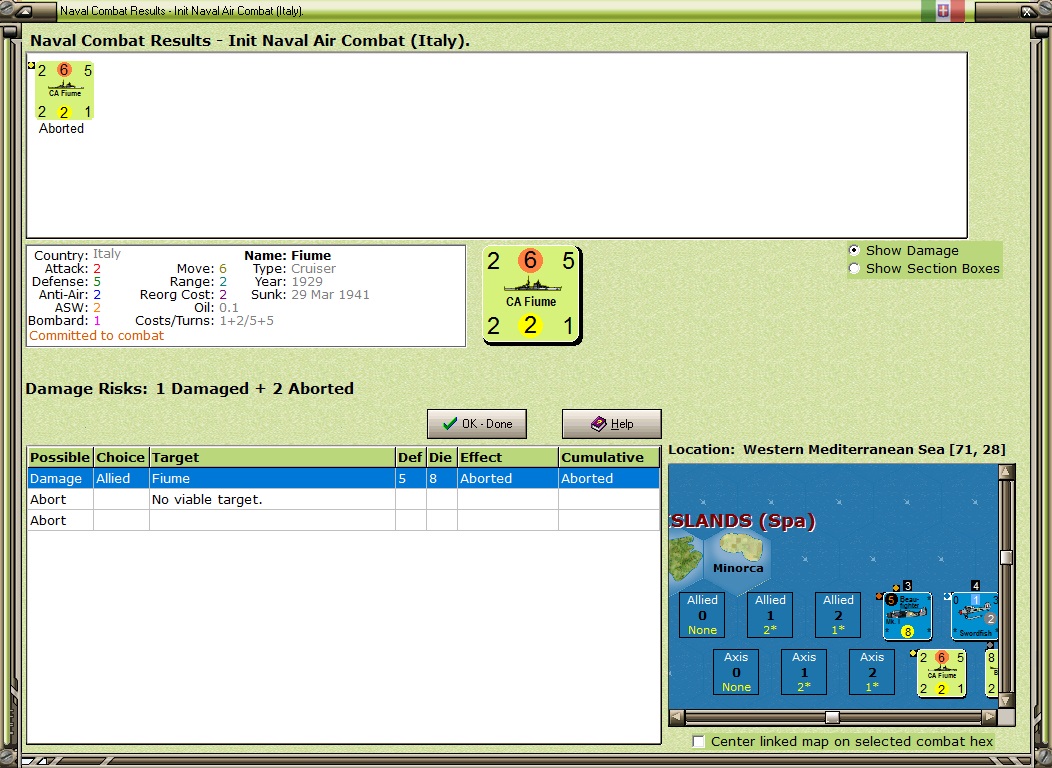Viewport: 1052px width, 768px height.
Task: Click the Allied 0 None section box
Action: click(x=702, y=614)
